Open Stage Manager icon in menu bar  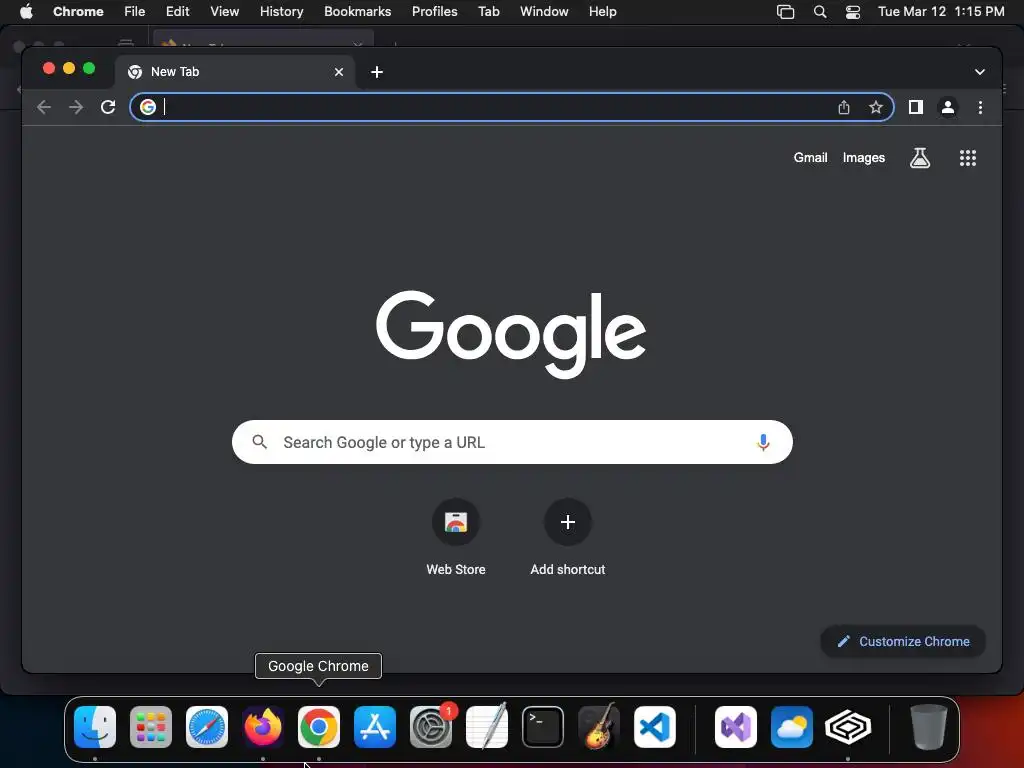(x=785, y=11)
